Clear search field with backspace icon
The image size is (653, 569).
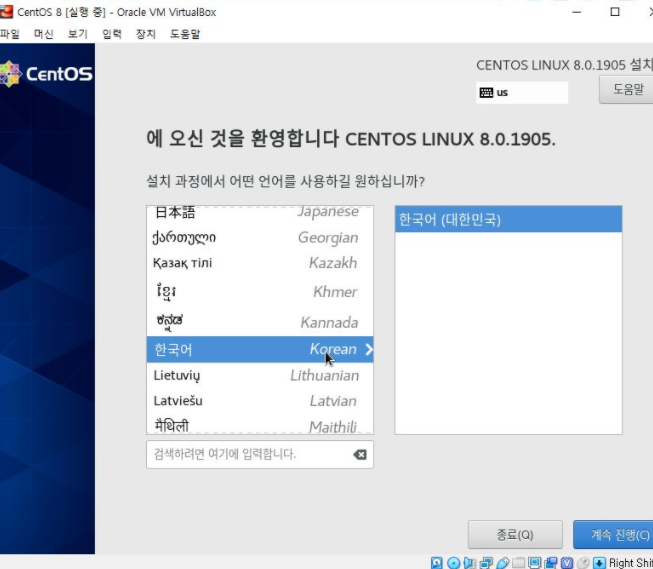click(360, 454)
